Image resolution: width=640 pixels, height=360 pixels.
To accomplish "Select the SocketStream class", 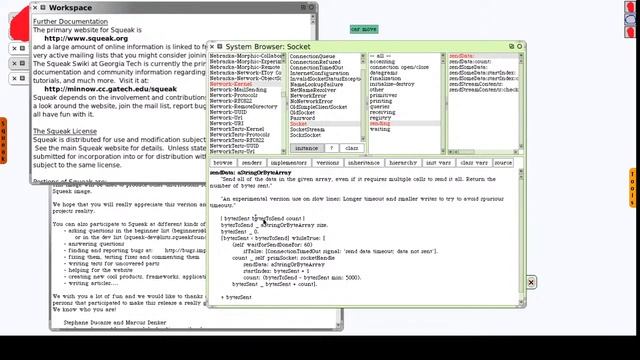I will pyautogui.click(x=325, y=129).
